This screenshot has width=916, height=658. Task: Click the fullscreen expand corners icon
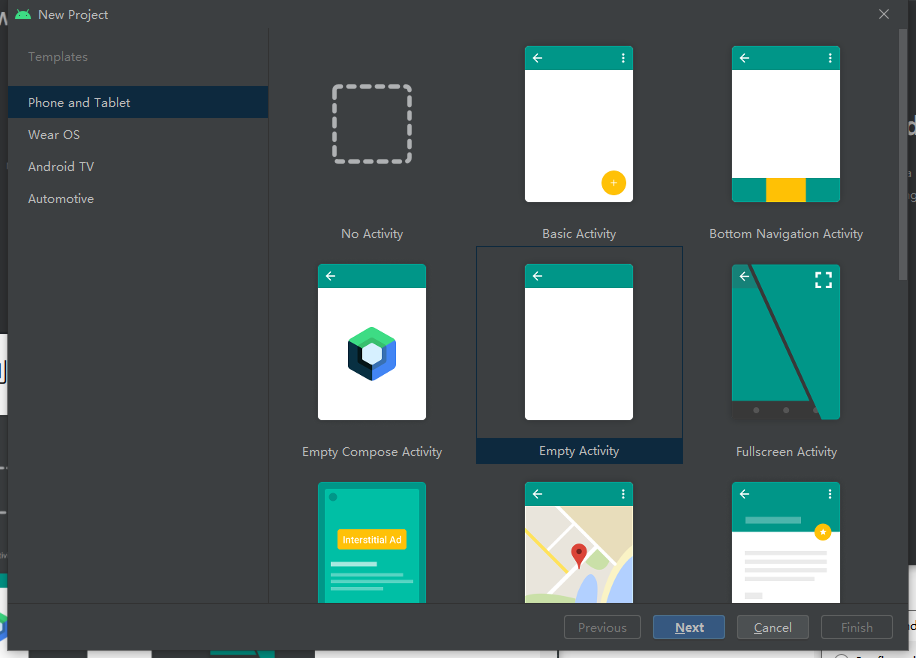[823, 280]
